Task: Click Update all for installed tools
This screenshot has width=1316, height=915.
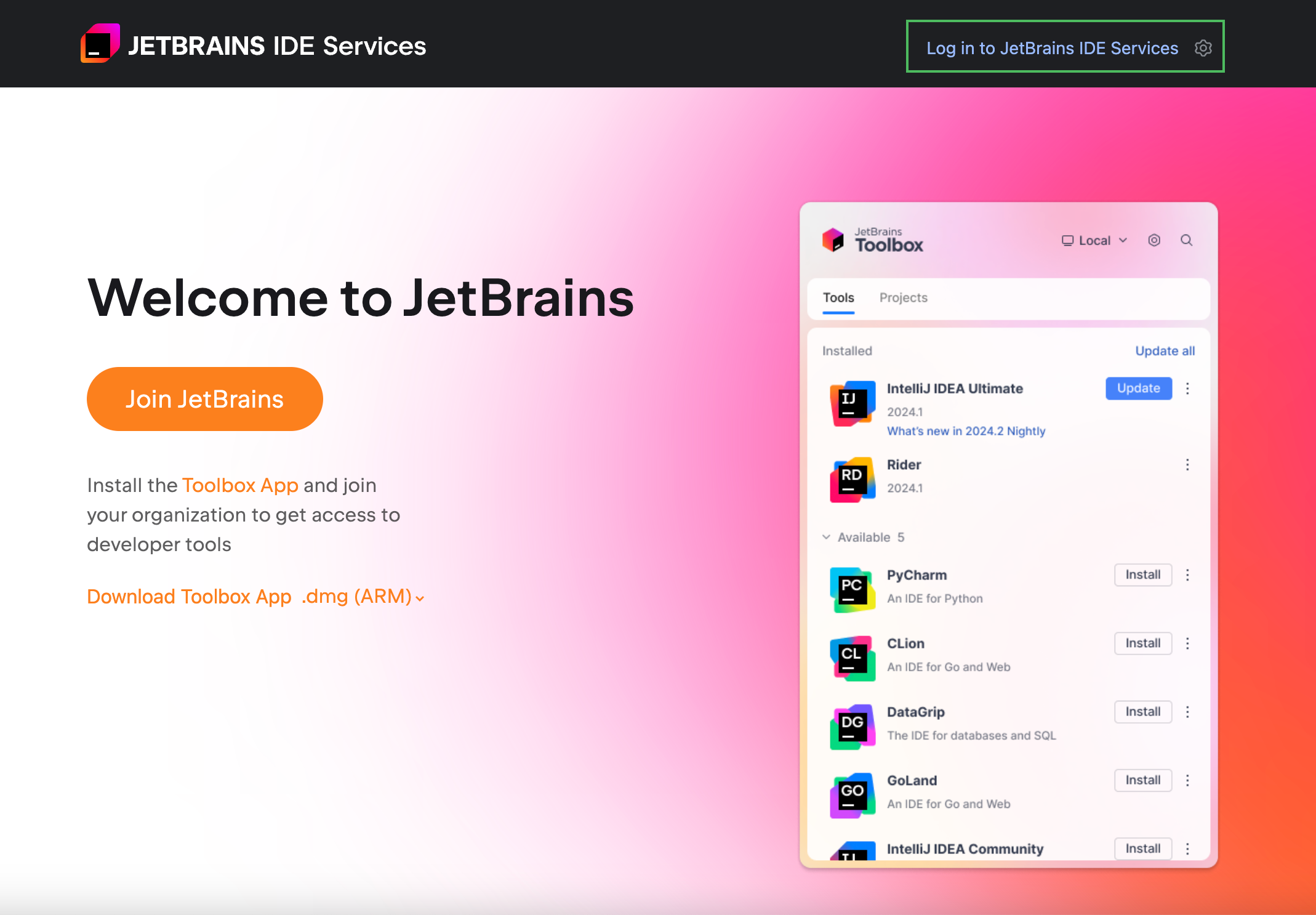Action: pos(1164,351)
